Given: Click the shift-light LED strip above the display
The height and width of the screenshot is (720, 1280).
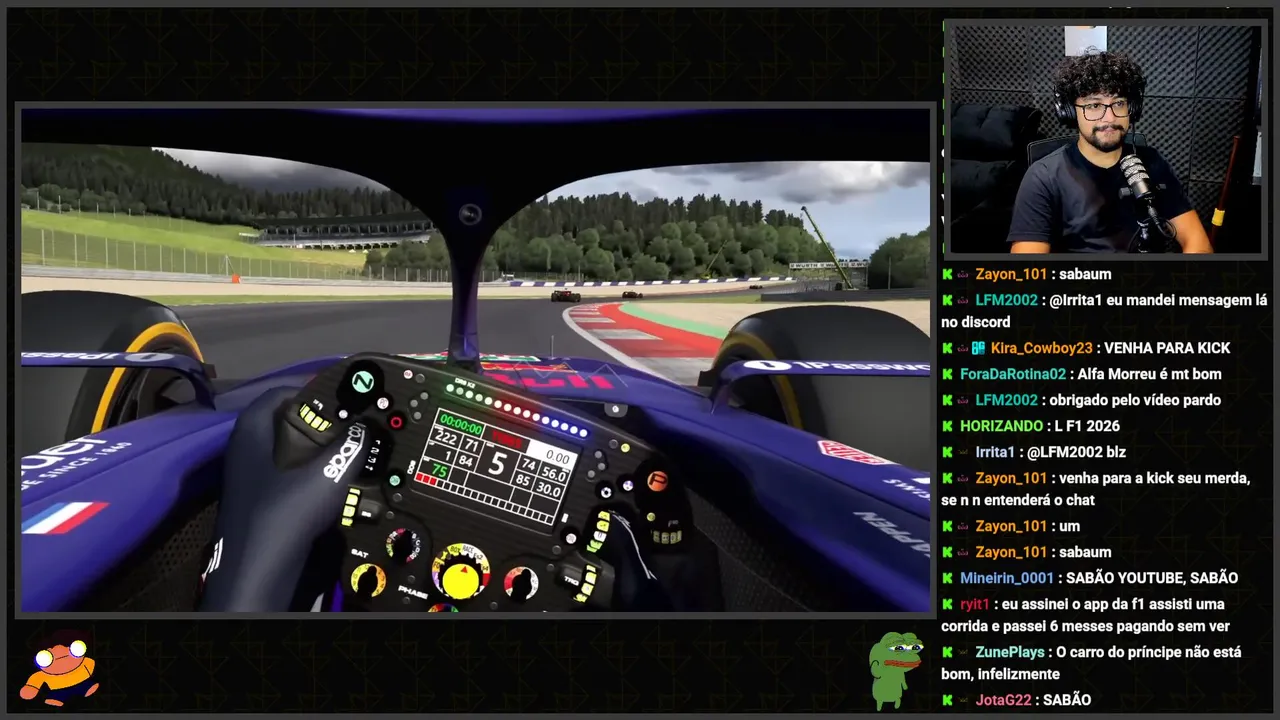Looking at the screenshot, I should click(x=516, y=410).
